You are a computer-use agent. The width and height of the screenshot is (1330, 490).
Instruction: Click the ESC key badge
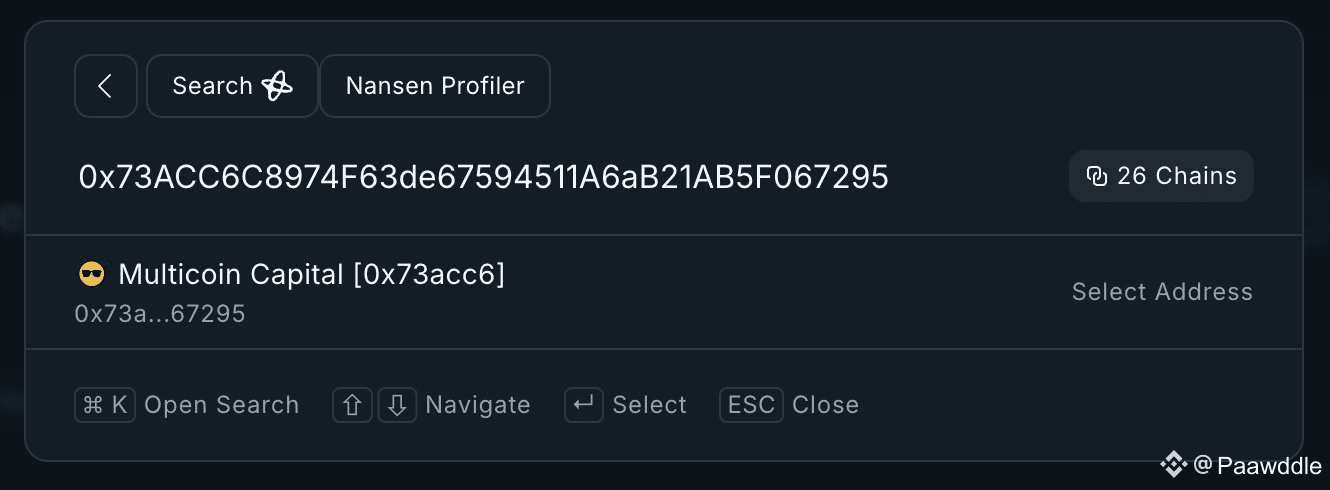point(751,405)
